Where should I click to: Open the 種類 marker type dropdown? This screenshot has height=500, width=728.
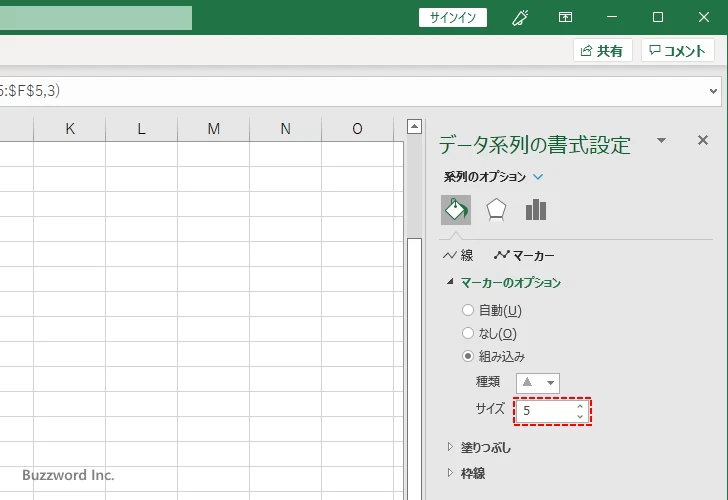point(538,383)
